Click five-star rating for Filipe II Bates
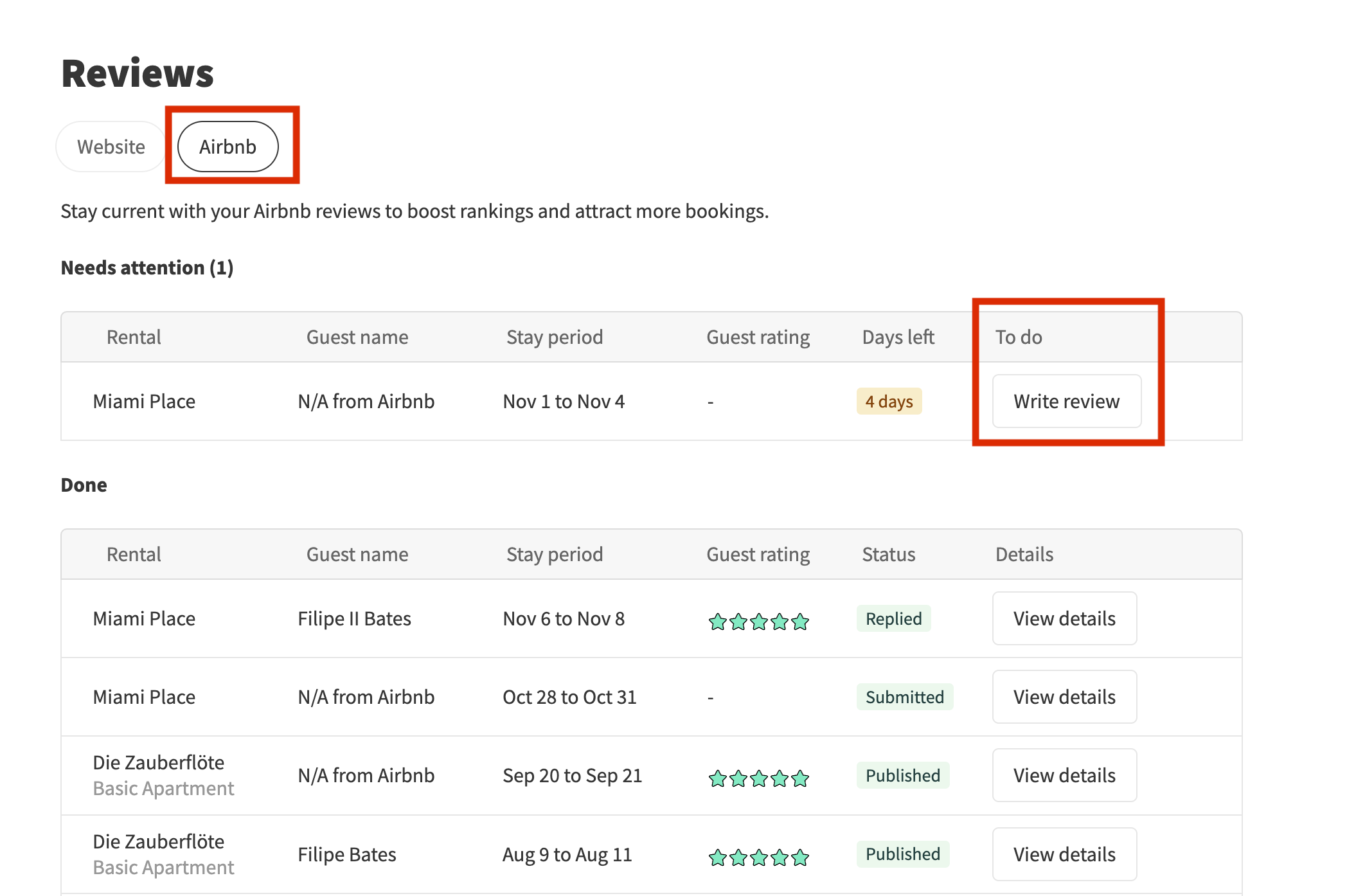1347x896 pixels. click(x=758, y=622)
